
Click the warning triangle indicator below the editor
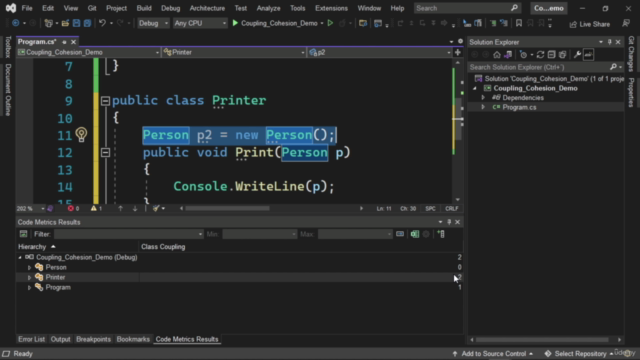(x=94, y=209)
